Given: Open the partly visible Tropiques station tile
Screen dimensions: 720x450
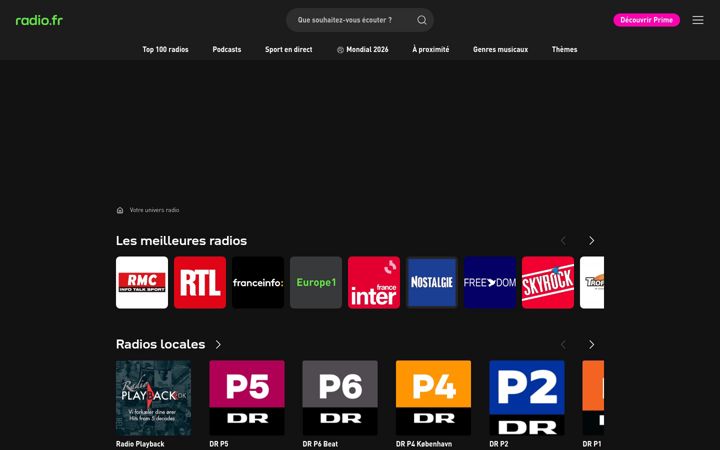Looking at the screenshot, I should tap(592, 282).
